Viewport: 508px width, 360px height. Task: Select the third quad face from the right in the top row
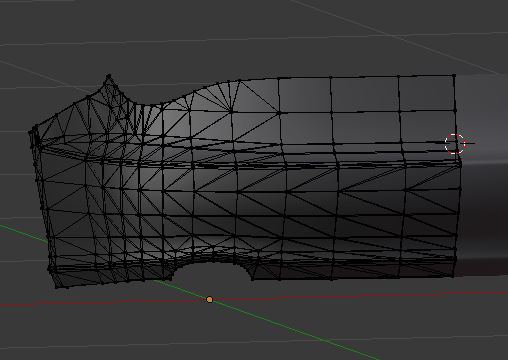point(305,95)
